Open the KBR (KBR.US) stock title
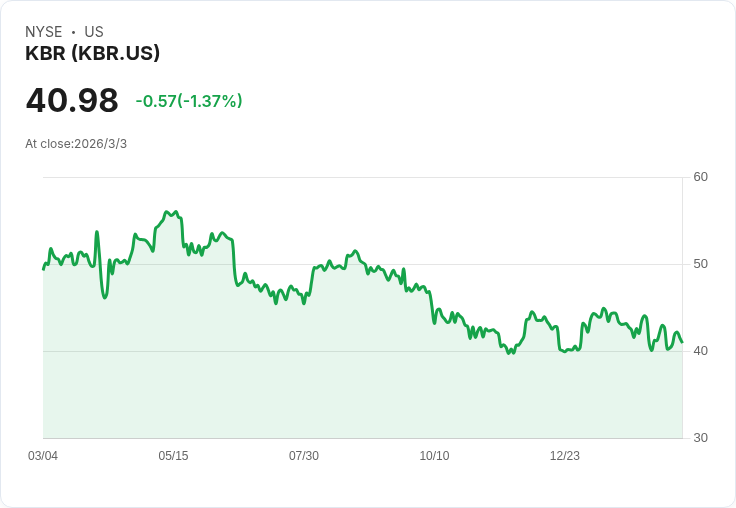The width and height of the screenshot is (736, 508). coord(92,54)
